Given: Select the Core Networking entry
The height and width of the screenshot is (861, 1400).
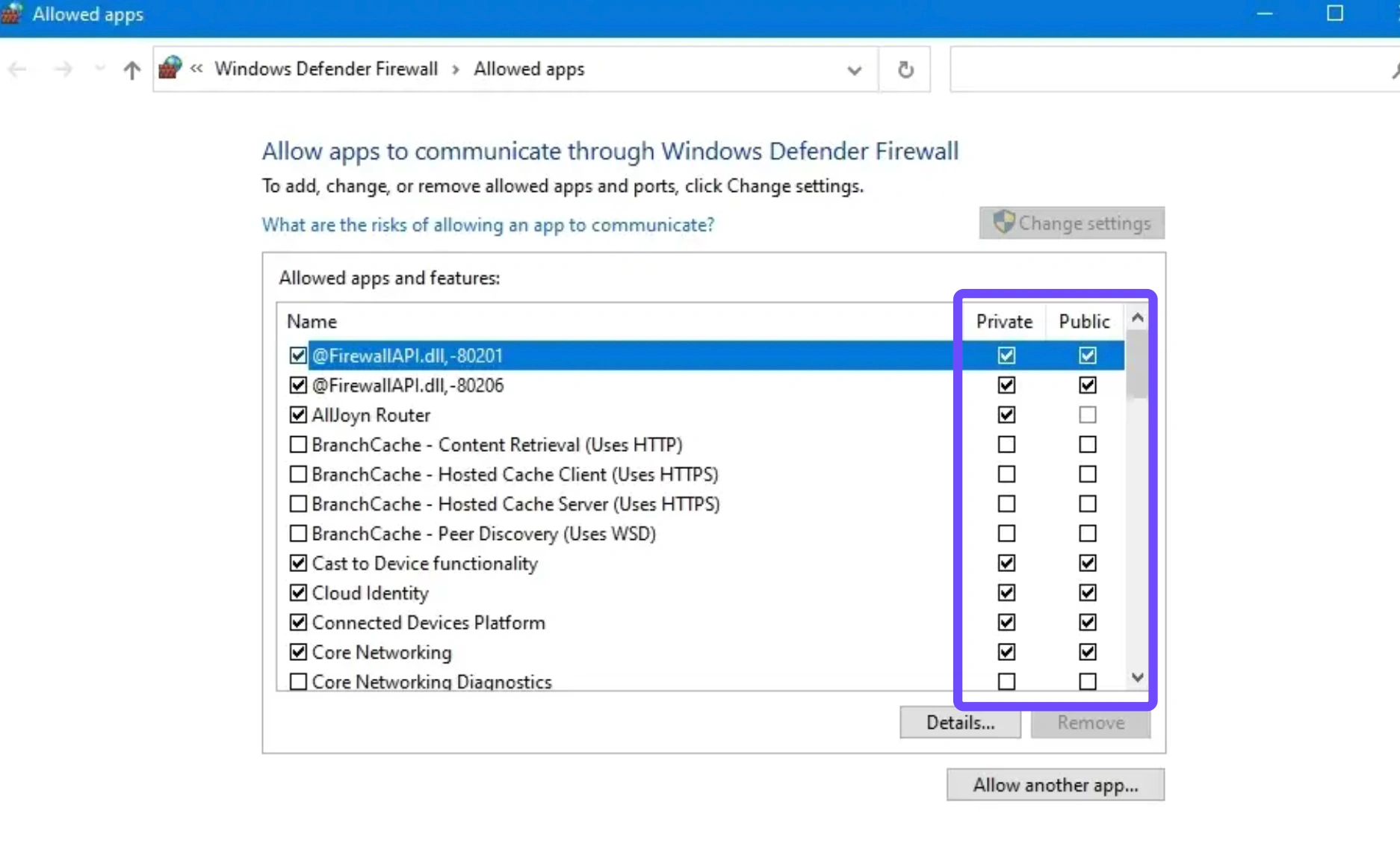Looking at the screenshot, I should coord(701,652).
